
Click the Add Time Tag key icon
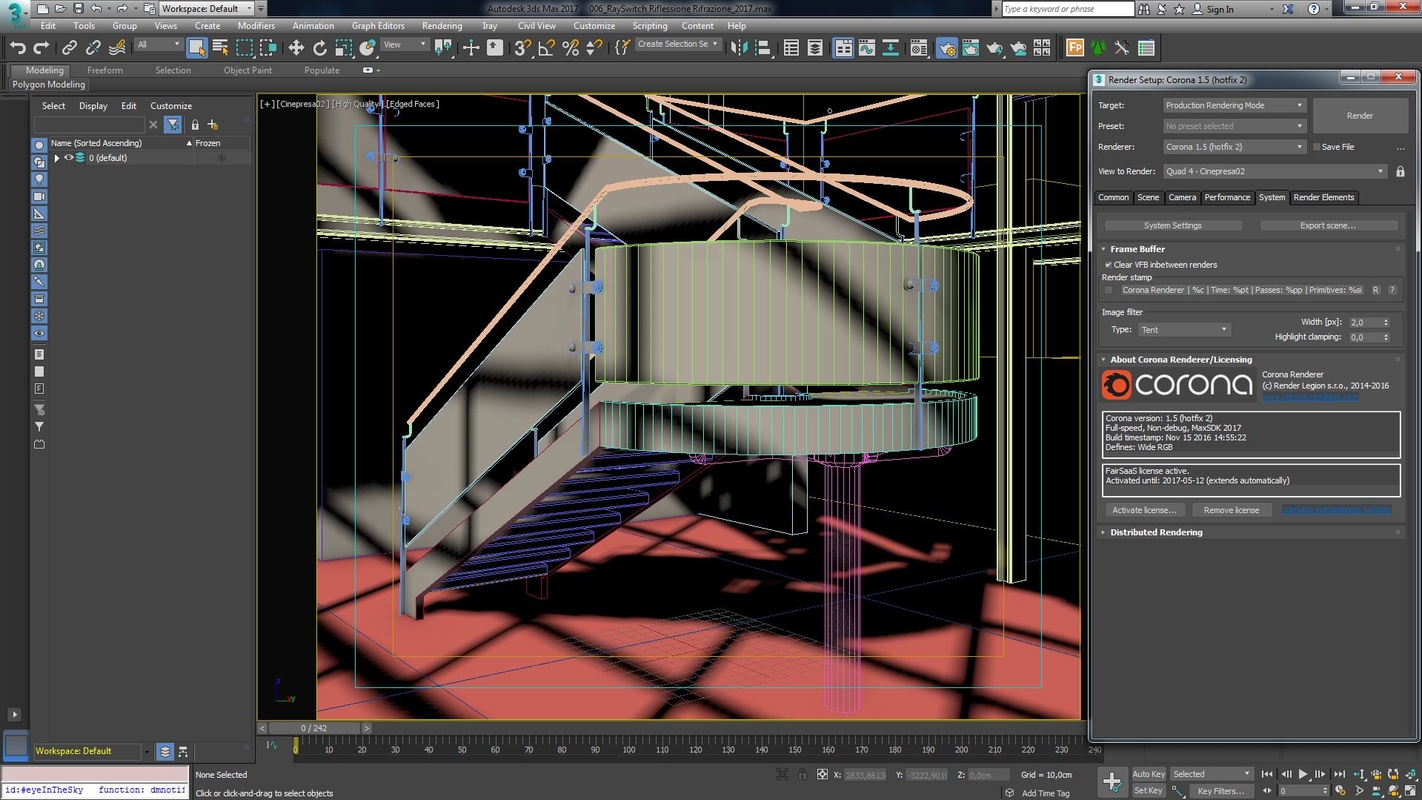point(1010,792)
